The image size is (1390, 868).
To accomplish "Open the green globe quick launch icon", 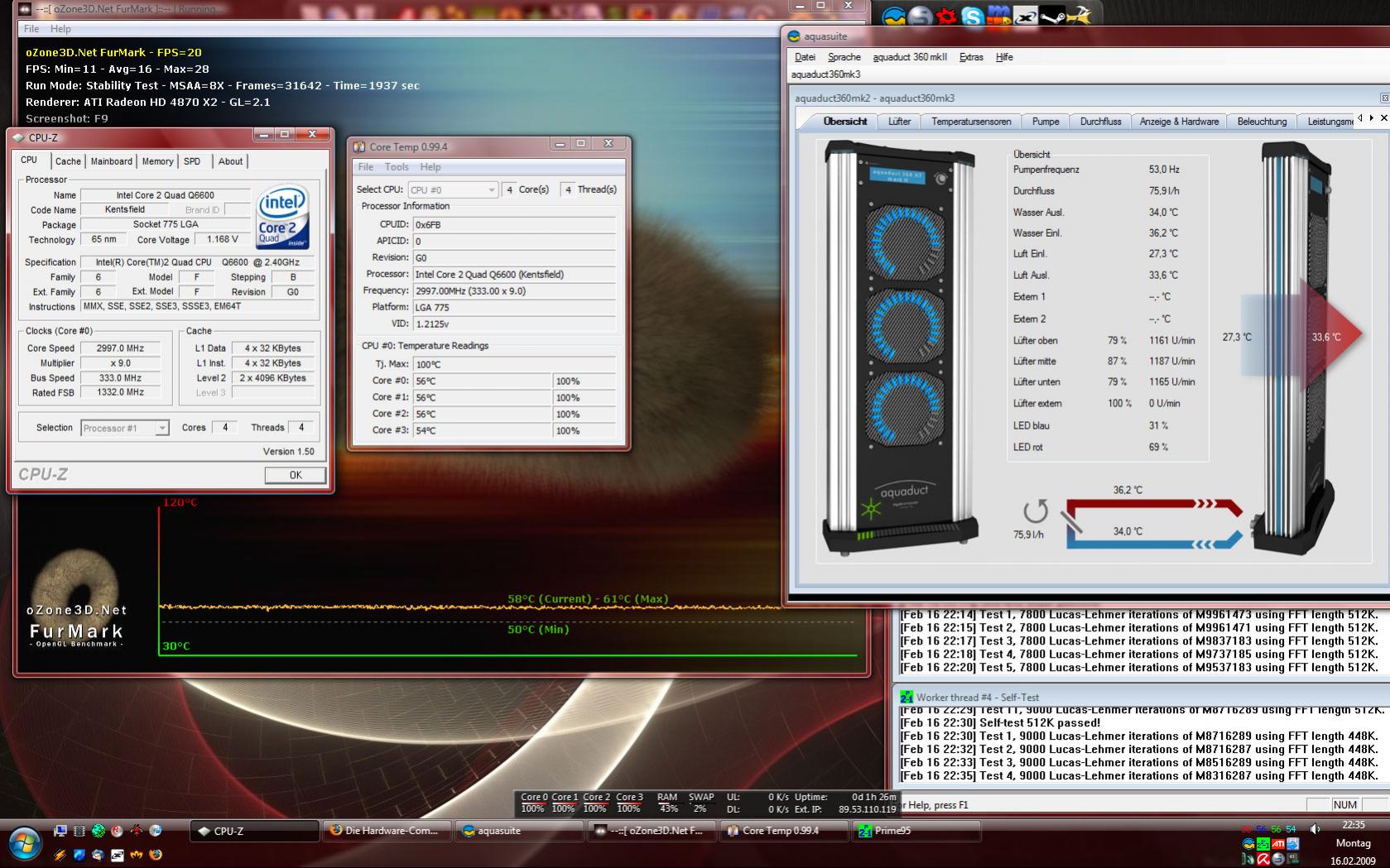I will pos(99,831).
